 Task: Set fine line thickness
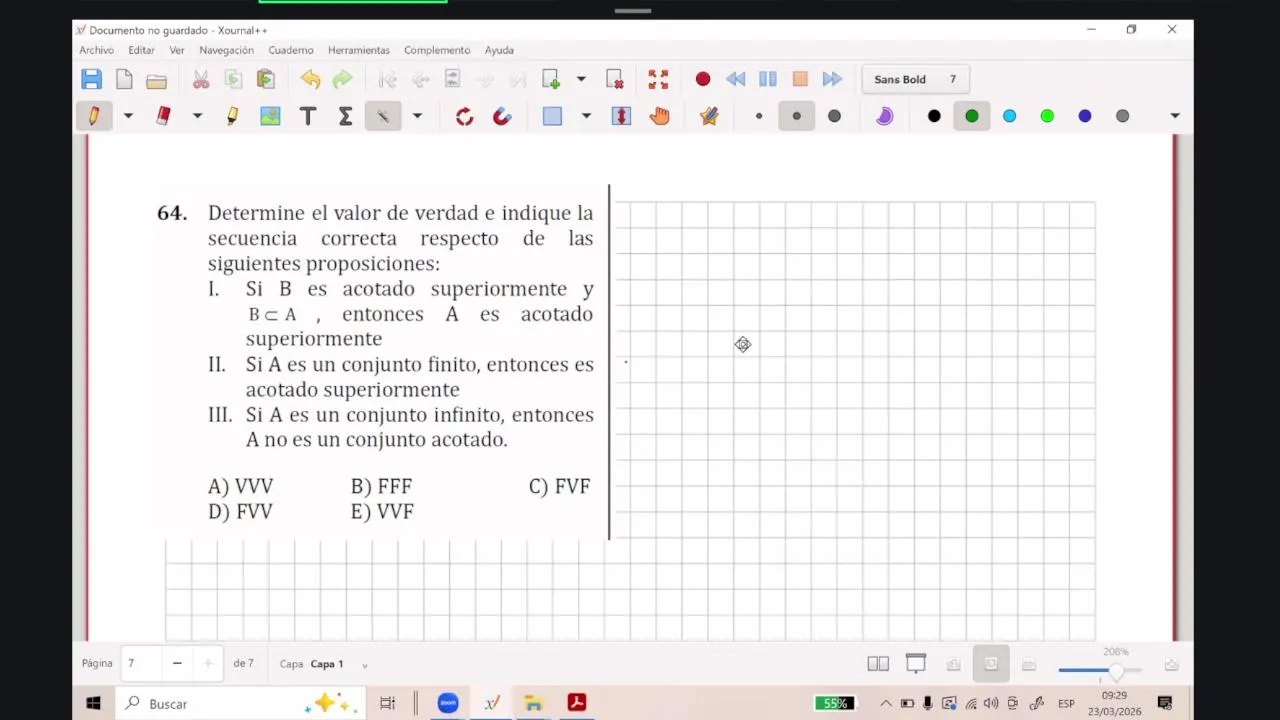(x=759, y=116)
